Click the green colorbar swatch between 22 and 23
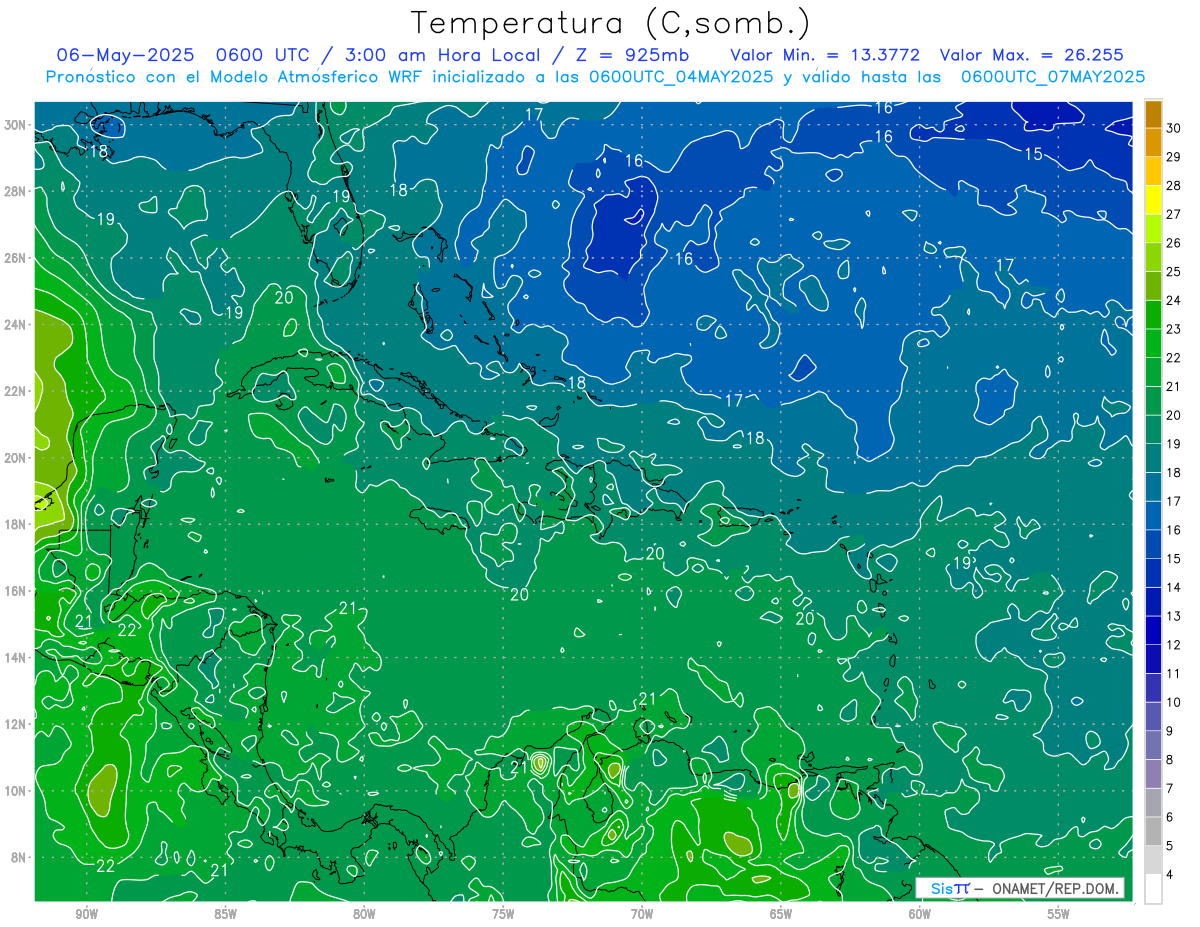1200x927 pixels. pyautogui.click(x=1153, y=343)
